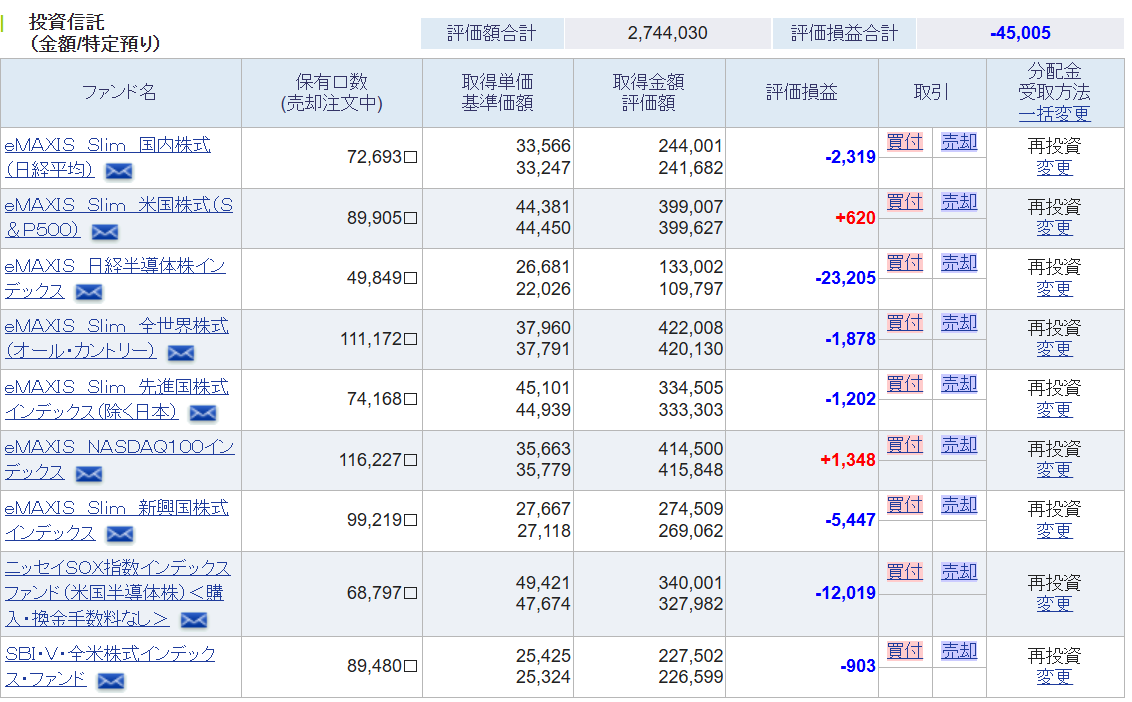The height and width of the screenshot is (702, 1132).
Task: Select 評価額合計 value 2,744,030
Action: pos(667,33)
